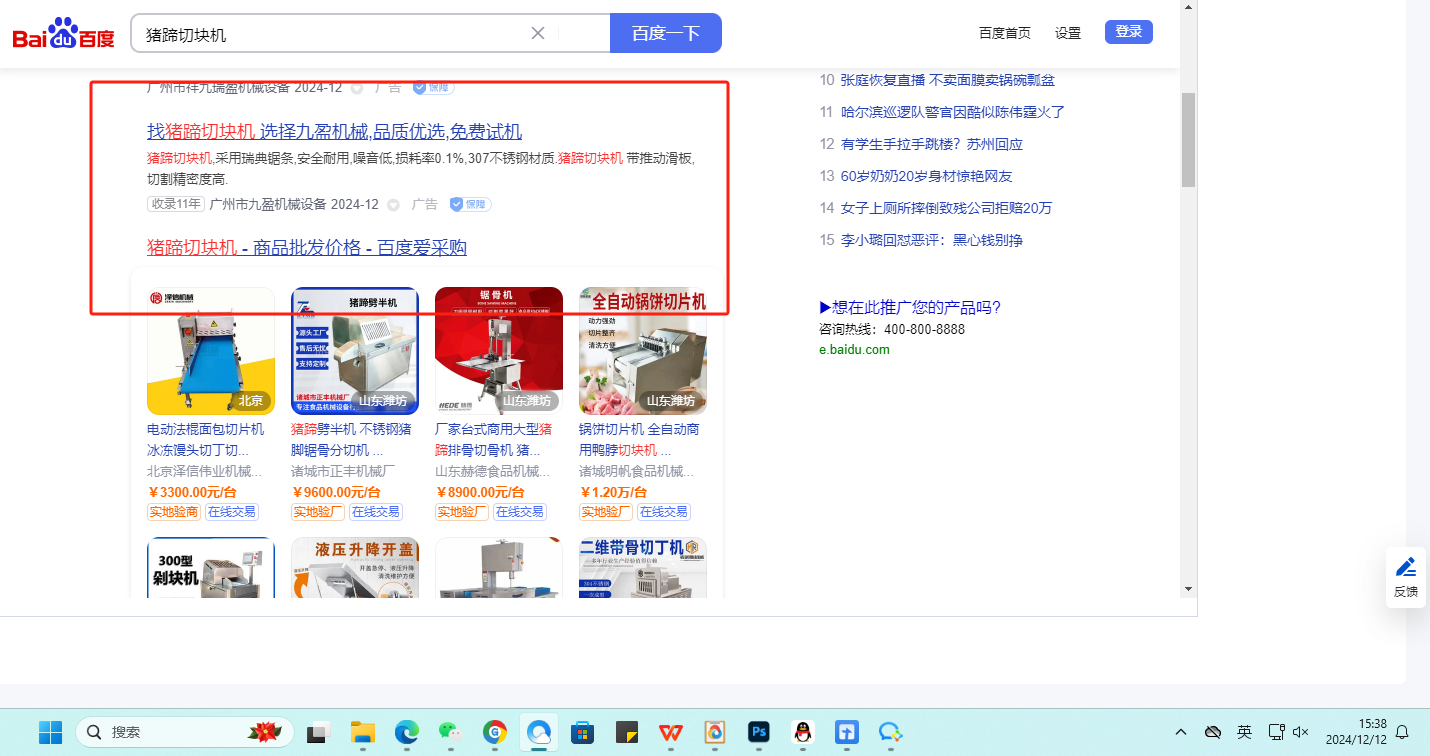Open hot search 女子上厕所摔倒致残公司拒赔20万
The height and width of the screenshot is (756, 1430).
click(x=947, y=208)
